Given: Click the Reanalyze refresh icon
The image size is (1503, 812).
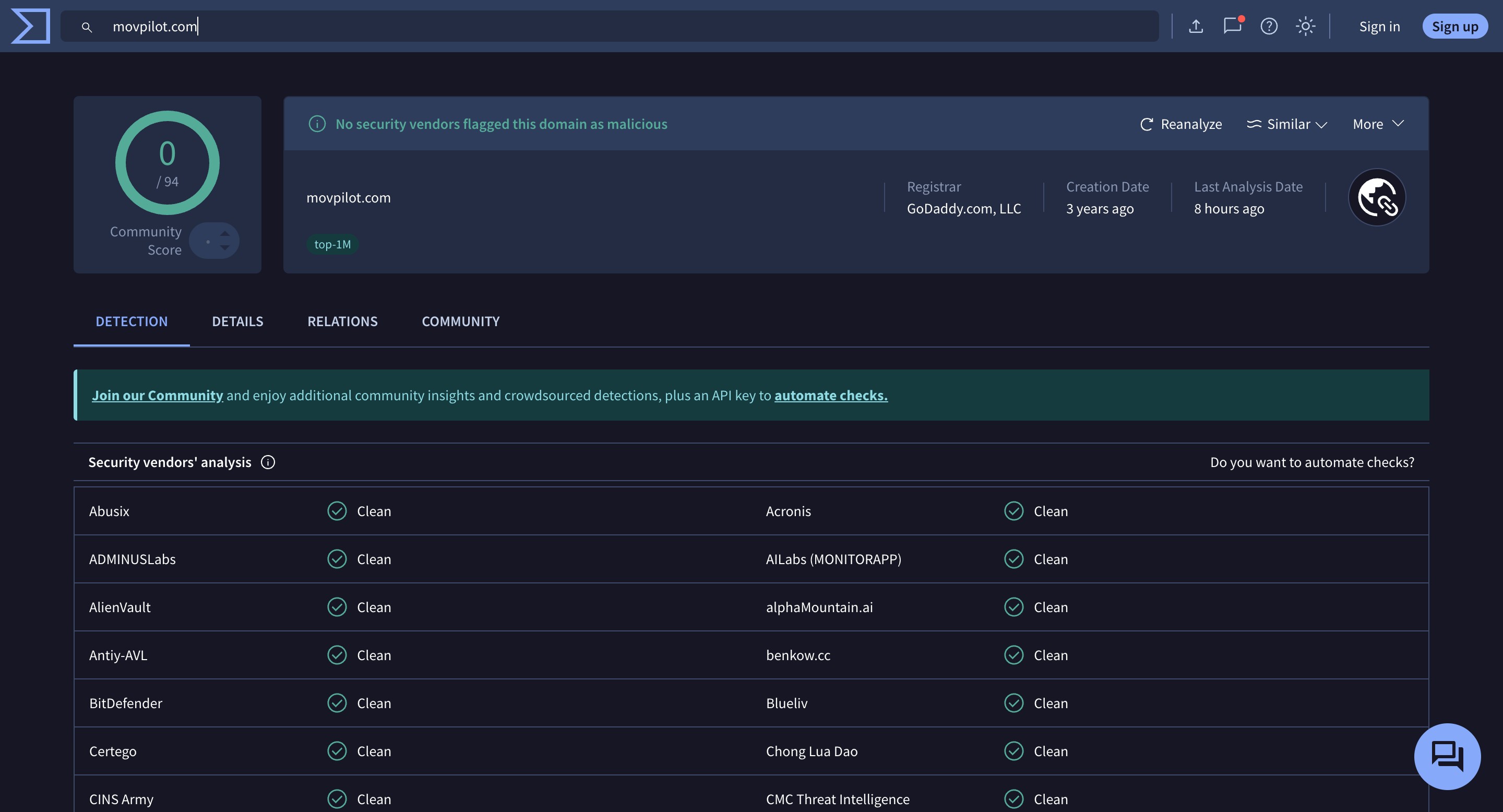Looking at the screenshot, I should tap(1147, 124).
